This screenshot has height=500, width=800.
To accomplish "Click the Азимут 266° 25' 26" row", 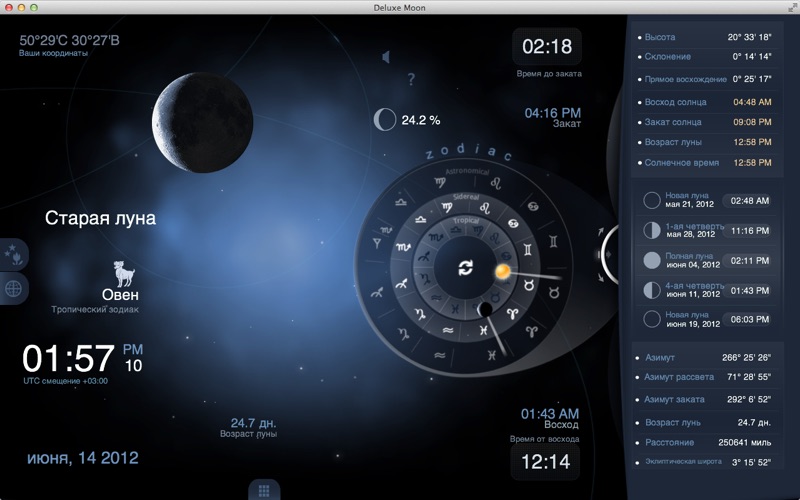I will [x=705, y=358].
